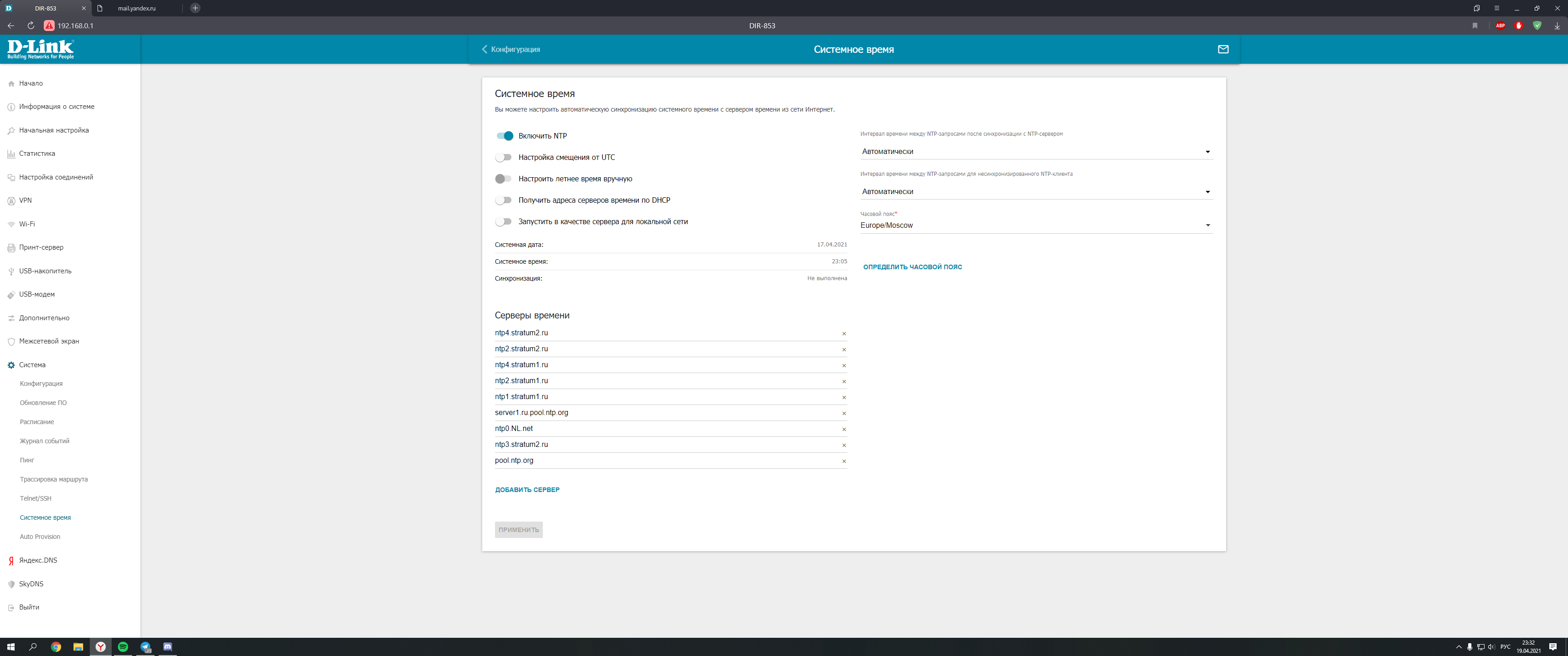Open Обновление ПО submenu item

point(43,403)
